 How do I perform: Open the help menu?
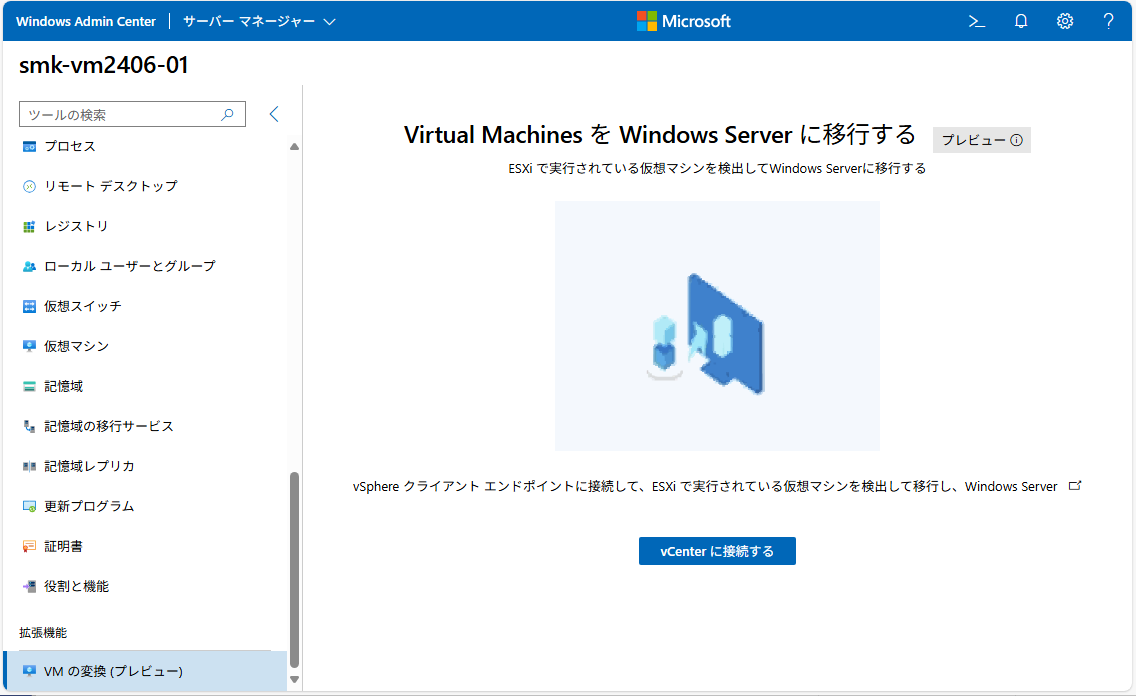point(1109,20)
